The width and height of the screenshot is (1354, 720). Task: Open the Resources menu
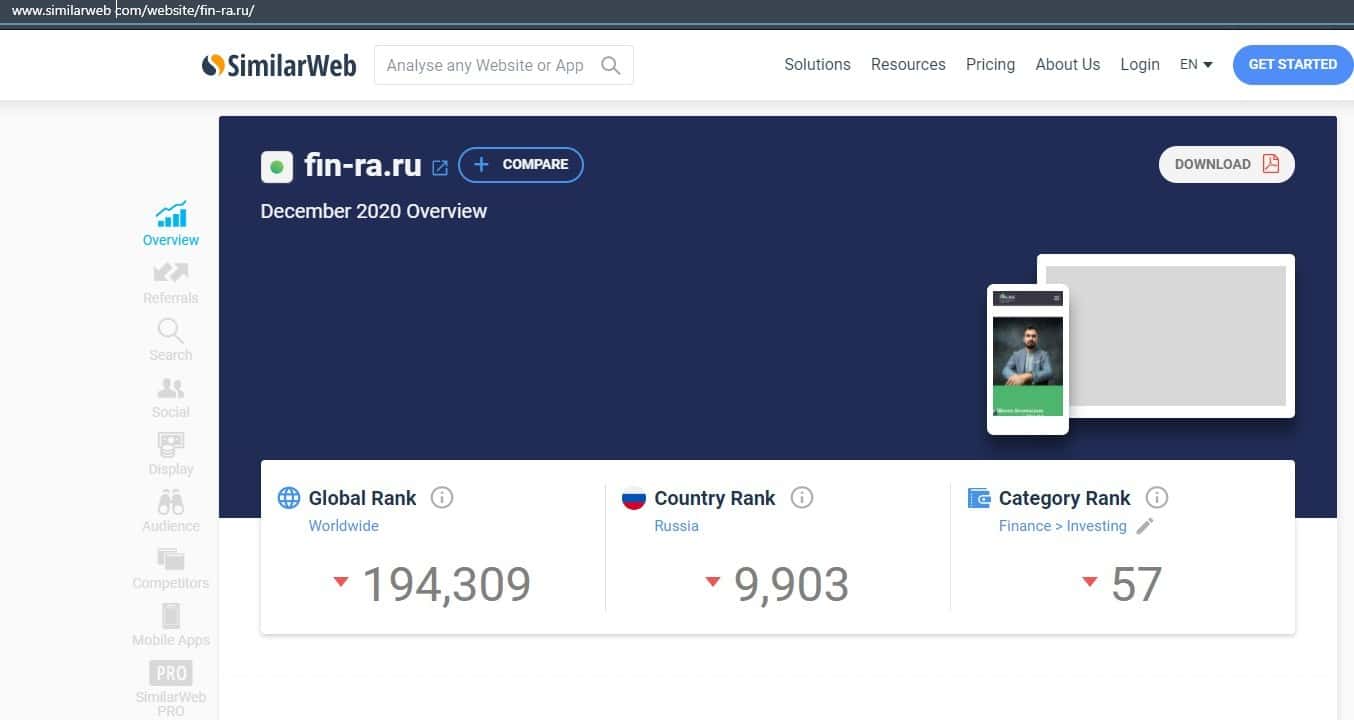pyautogui.click(x=908, y=64)
